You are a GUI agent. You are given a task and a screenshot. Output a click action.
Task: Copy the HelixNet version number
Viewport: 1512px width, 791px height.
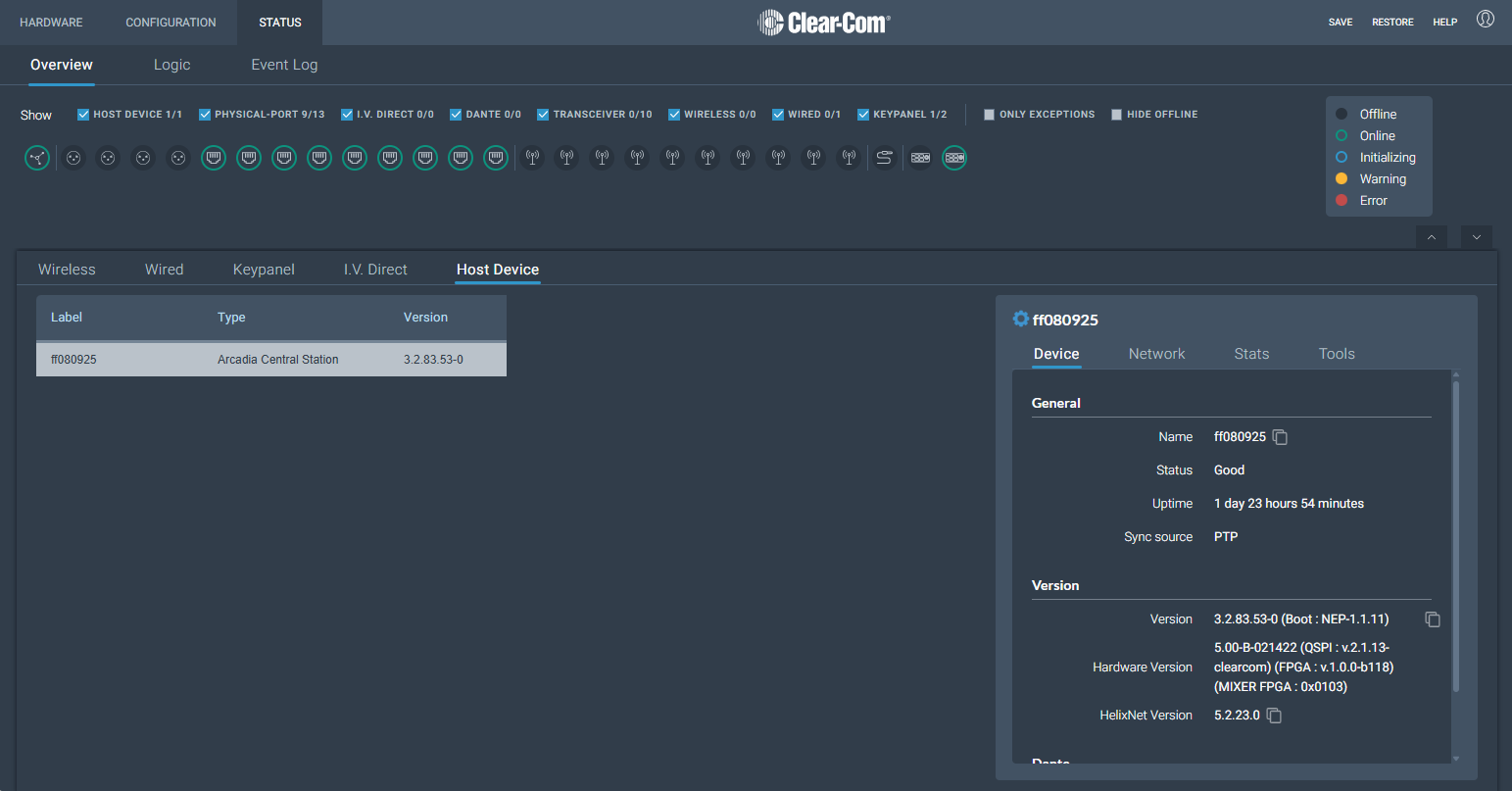tap(1274, 716)
